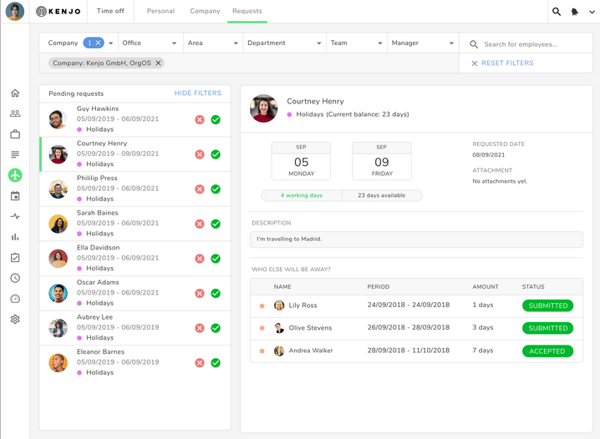Image resolution: width=600 pixels, height=439 pixels.
Task: Approve Courtney Henry's request in the list
Action: (216, 154)
